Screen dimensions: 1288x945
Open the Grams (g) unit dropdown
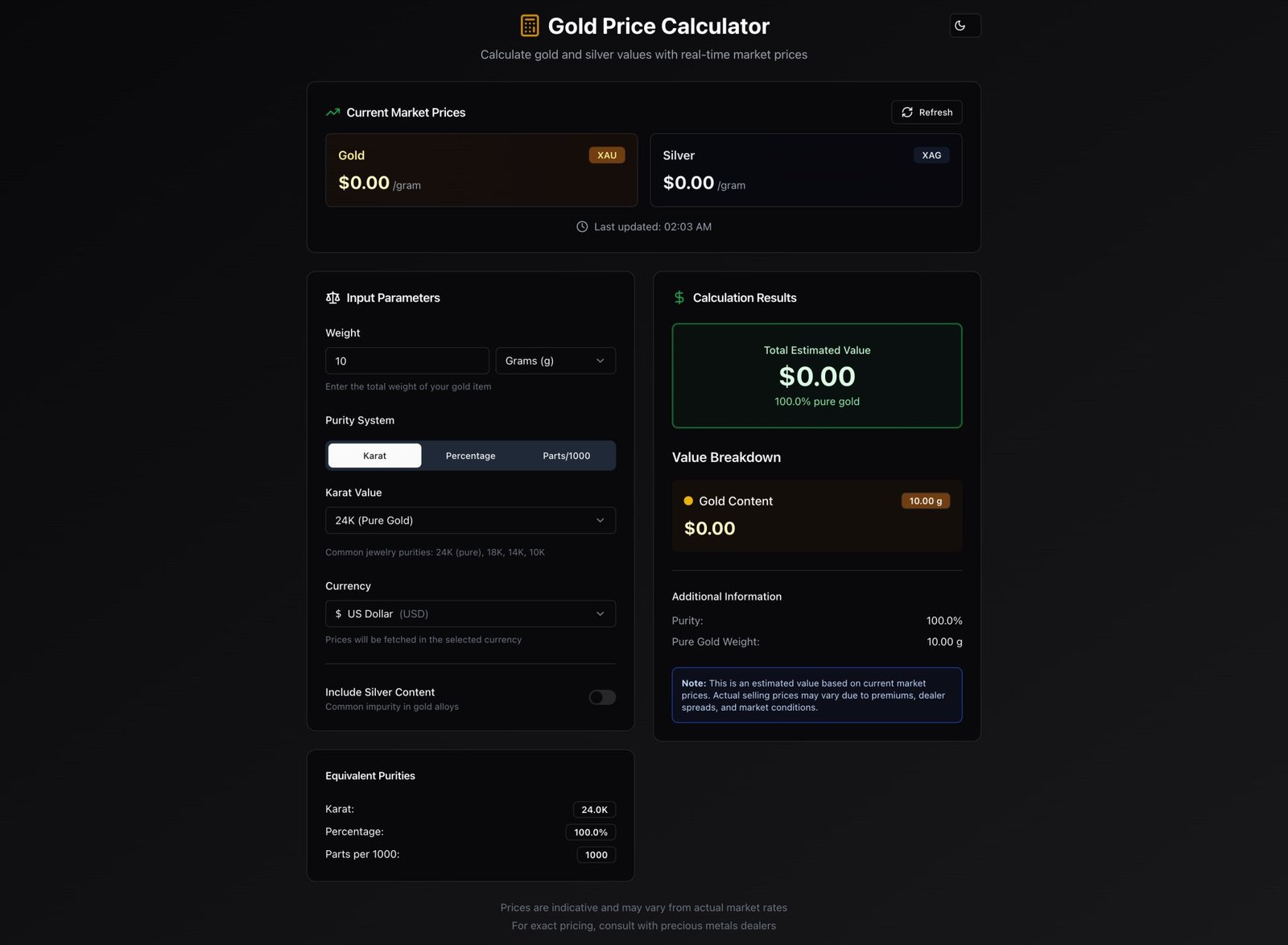555,361
